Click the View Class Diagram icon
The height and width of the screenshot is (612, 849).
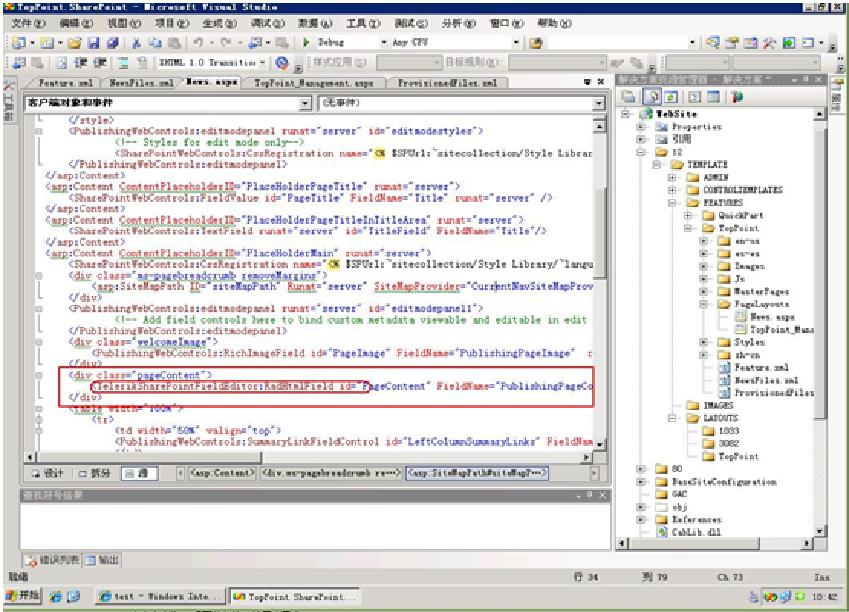click(737, 97)
